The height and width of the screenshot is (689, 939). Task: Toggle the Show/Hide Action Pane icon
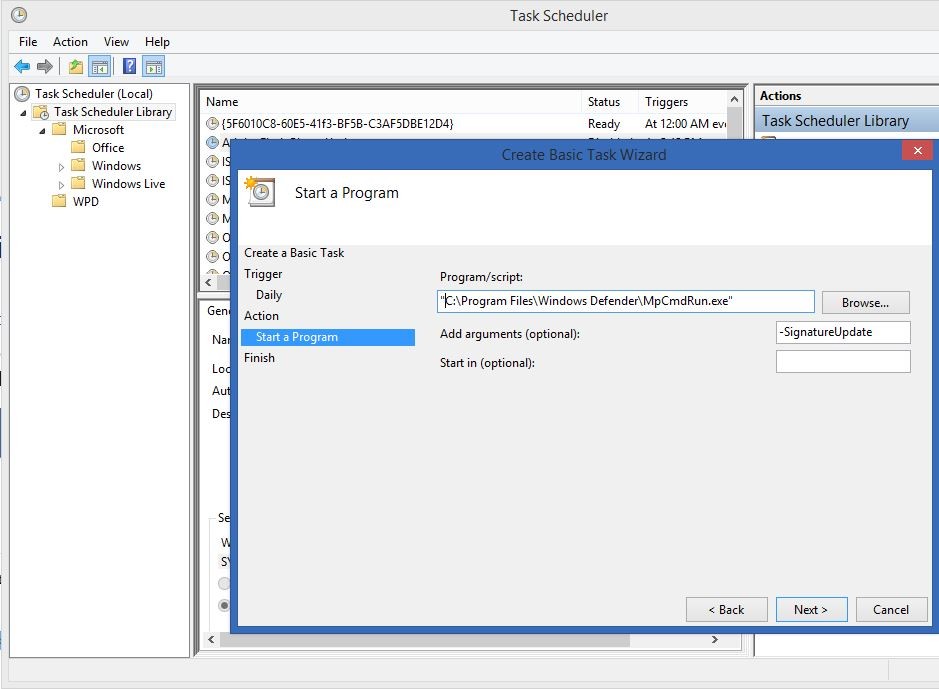click(x=153, y=67)
